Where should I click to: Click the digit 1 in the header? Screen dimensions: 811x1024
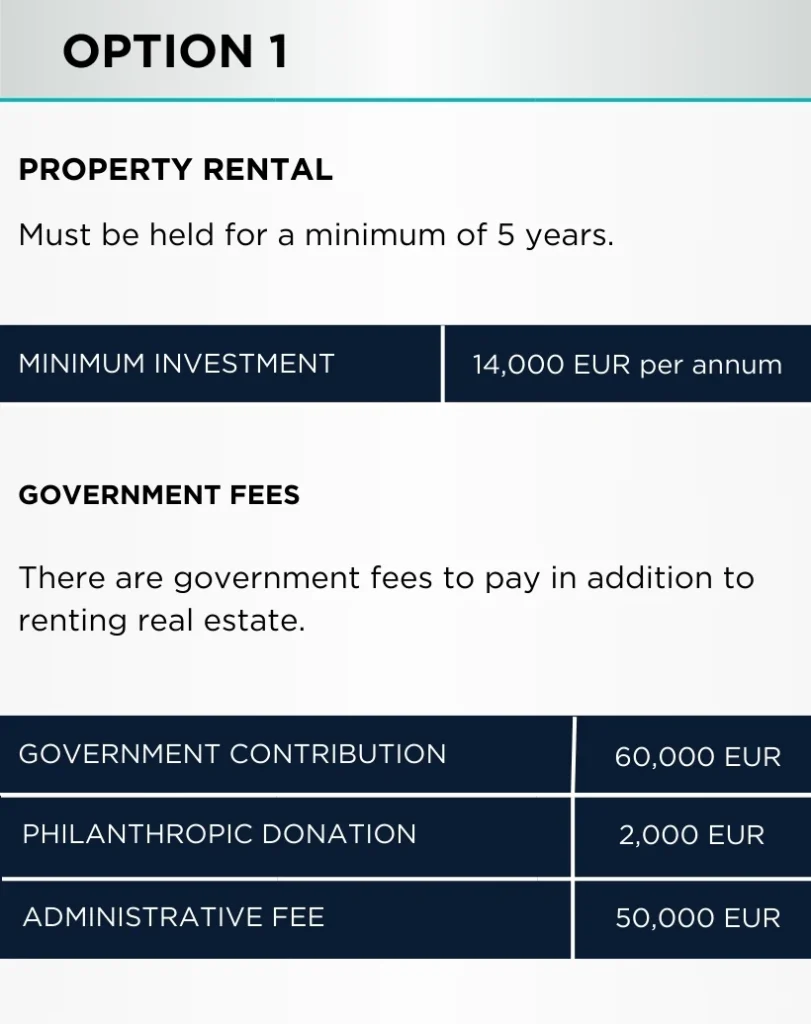[279, 51]
